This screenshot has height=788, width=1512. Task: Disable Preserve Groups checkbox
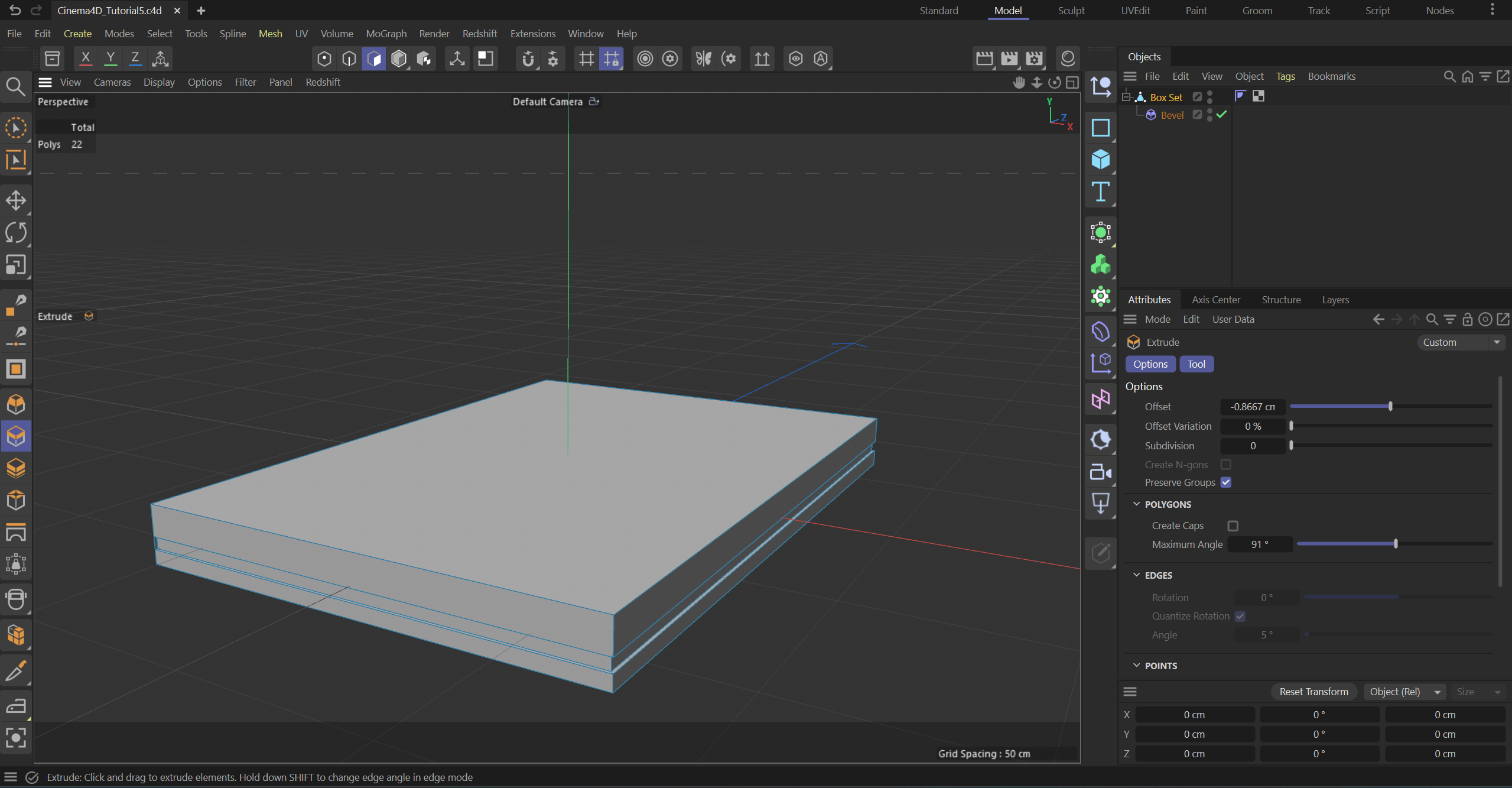point(1226,482)
